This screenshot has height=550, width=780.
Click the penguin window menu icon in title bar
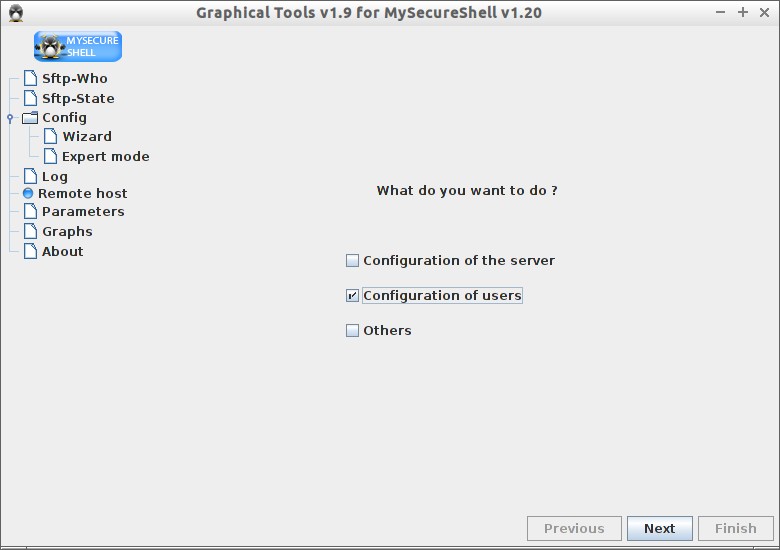16,13
